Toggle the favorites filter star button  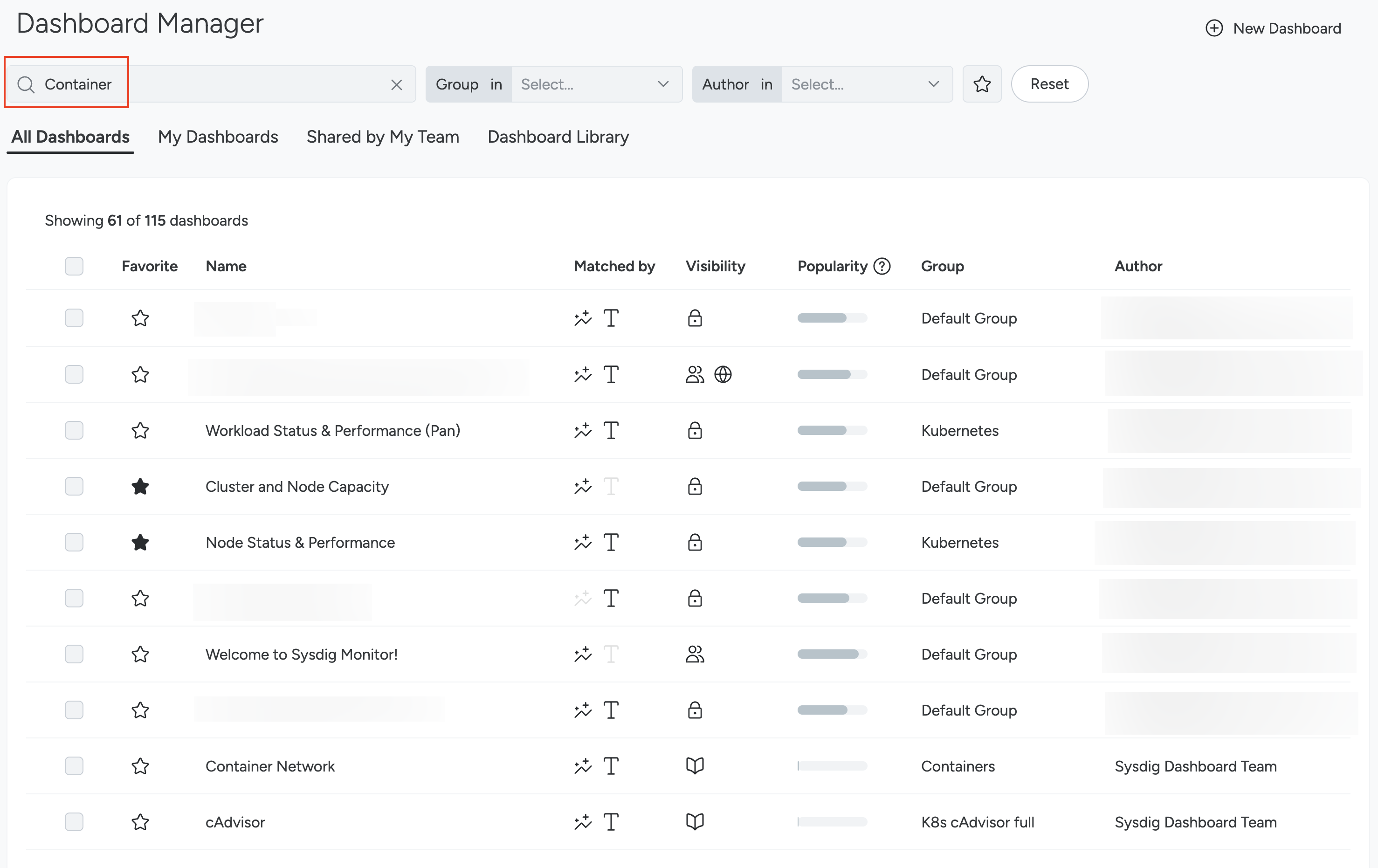982,84
